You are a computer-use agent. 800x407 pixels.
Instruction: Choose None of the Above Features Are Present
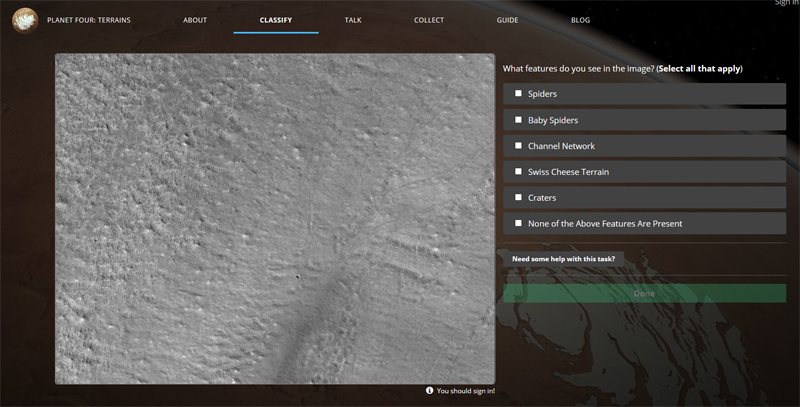tap(518, 224)
